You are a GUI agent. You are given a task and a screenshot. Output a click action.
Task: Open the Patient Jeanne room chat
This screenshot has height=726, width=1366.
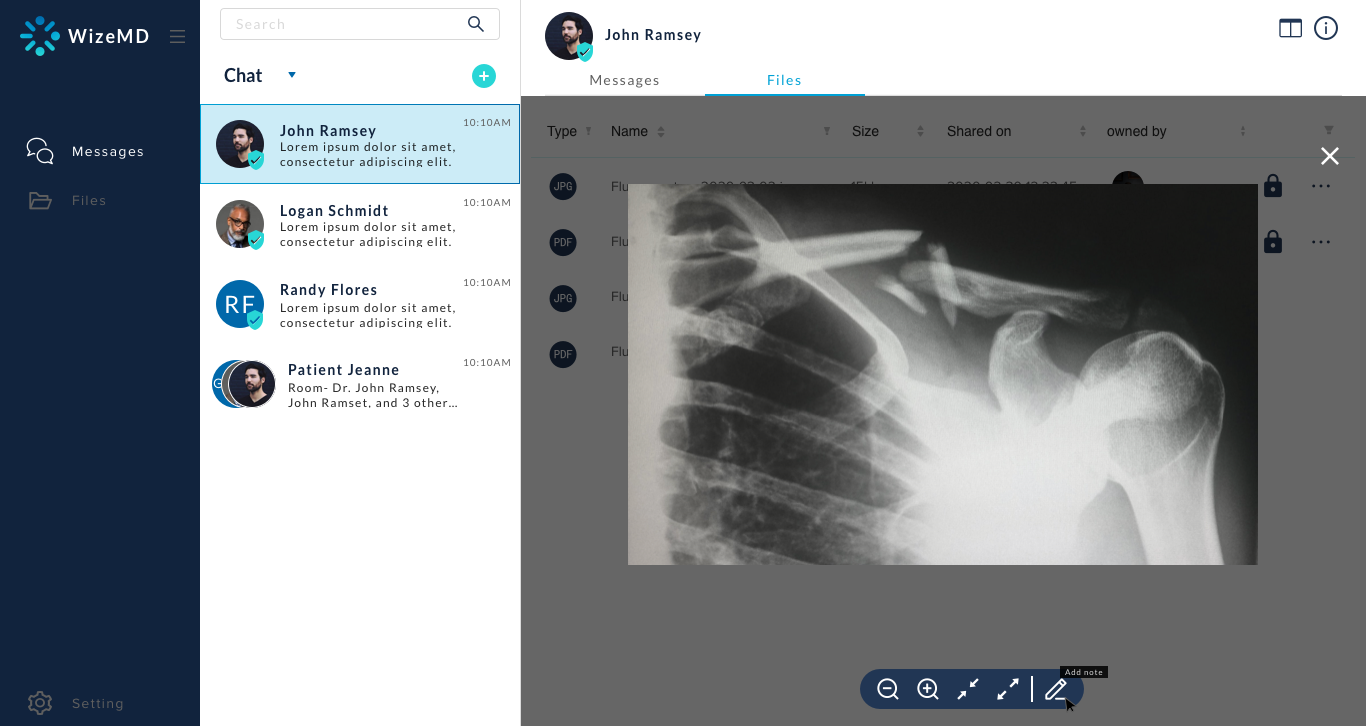coord(360,384)
